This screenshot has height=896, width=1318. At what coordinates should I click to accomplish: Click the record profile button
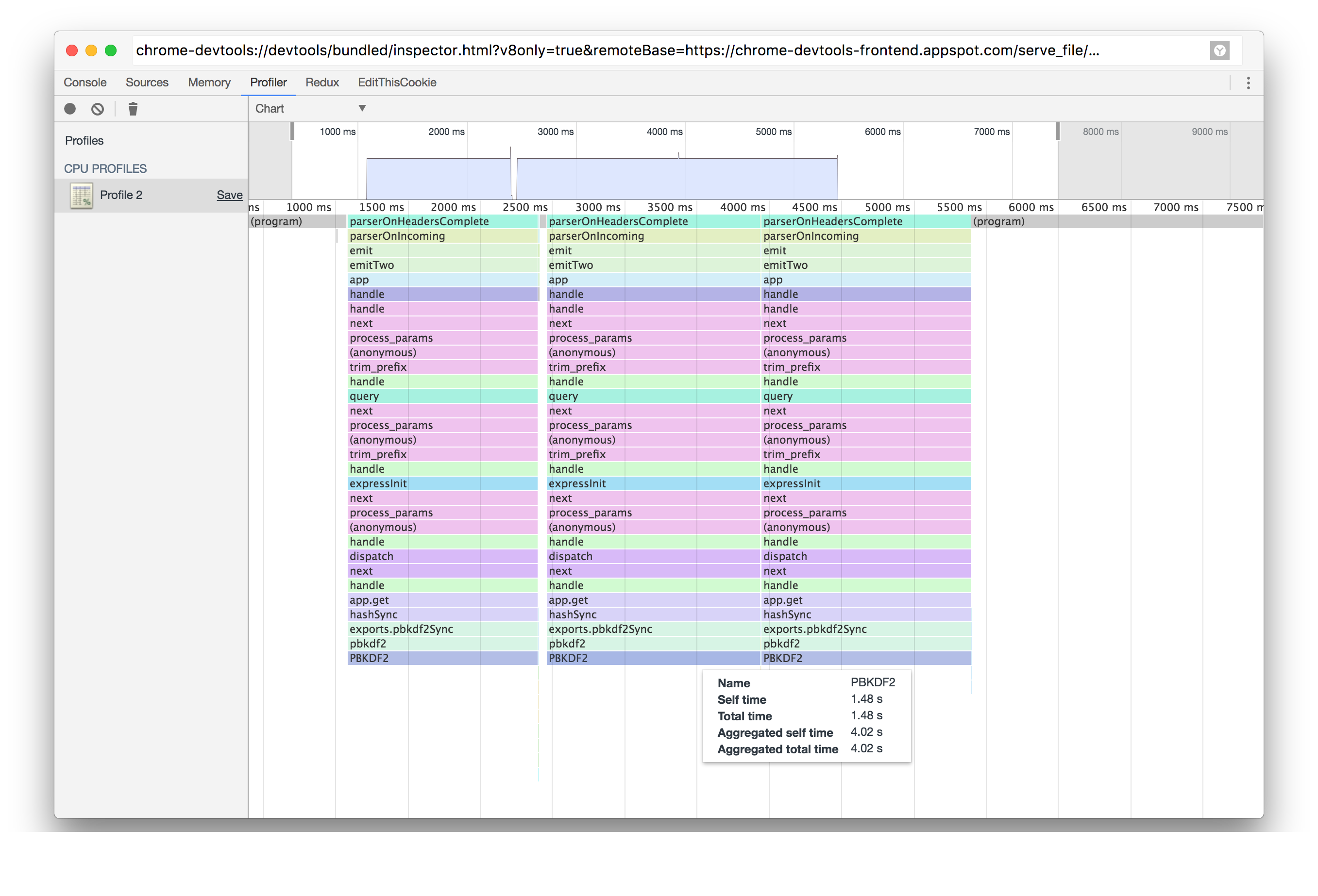(70, 109)
